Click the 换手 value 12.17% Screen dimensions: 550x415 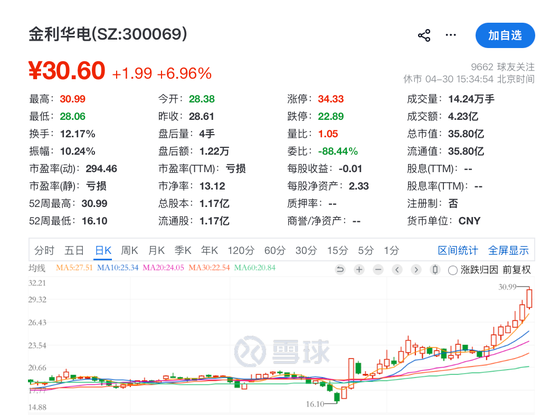click(78, 134)
